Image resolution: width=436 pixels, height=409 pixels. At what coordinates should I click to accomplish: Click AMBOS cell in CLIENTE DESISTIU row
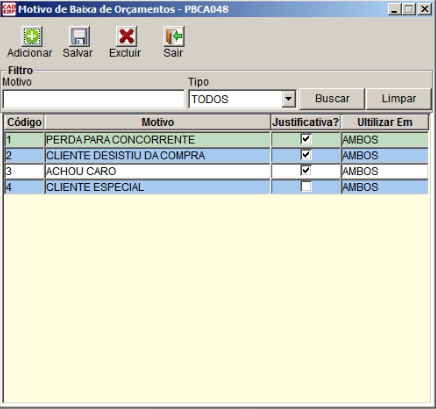tap(385, 155)
